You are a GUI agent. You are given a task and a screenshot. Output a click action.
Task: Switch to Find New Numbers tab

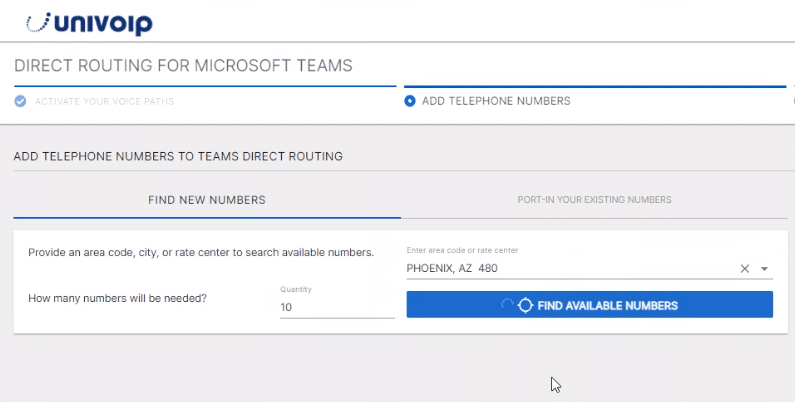click(x=207, y=200)
